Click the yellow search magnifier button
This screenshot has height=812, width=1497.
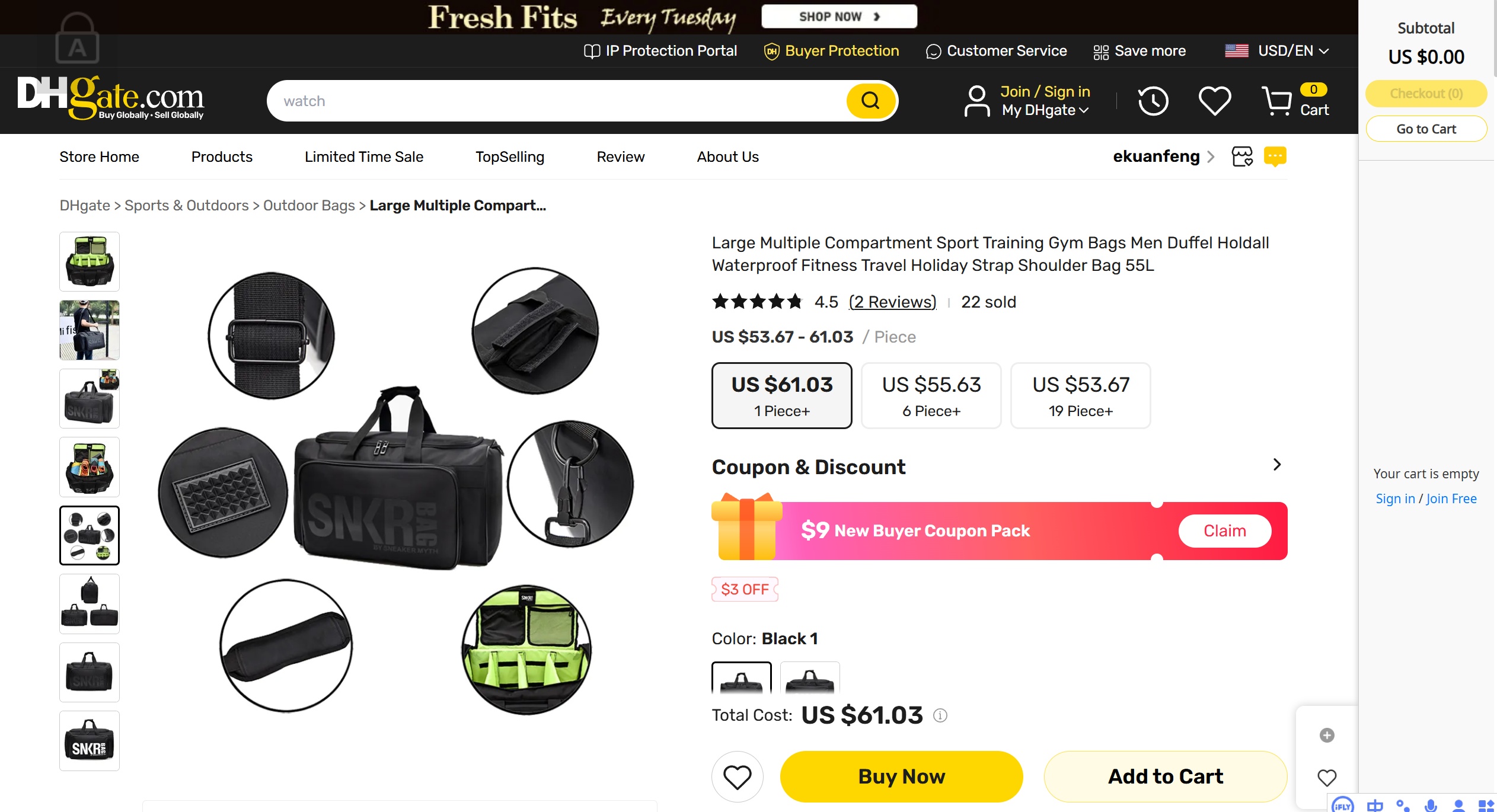[x=870, y=101]
